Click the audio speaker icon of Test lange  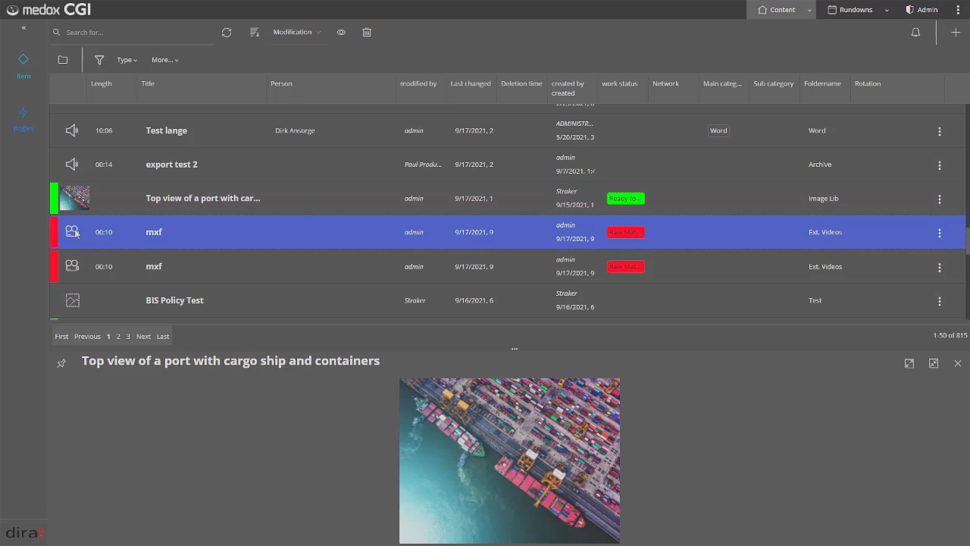click(x=72, y=130)
